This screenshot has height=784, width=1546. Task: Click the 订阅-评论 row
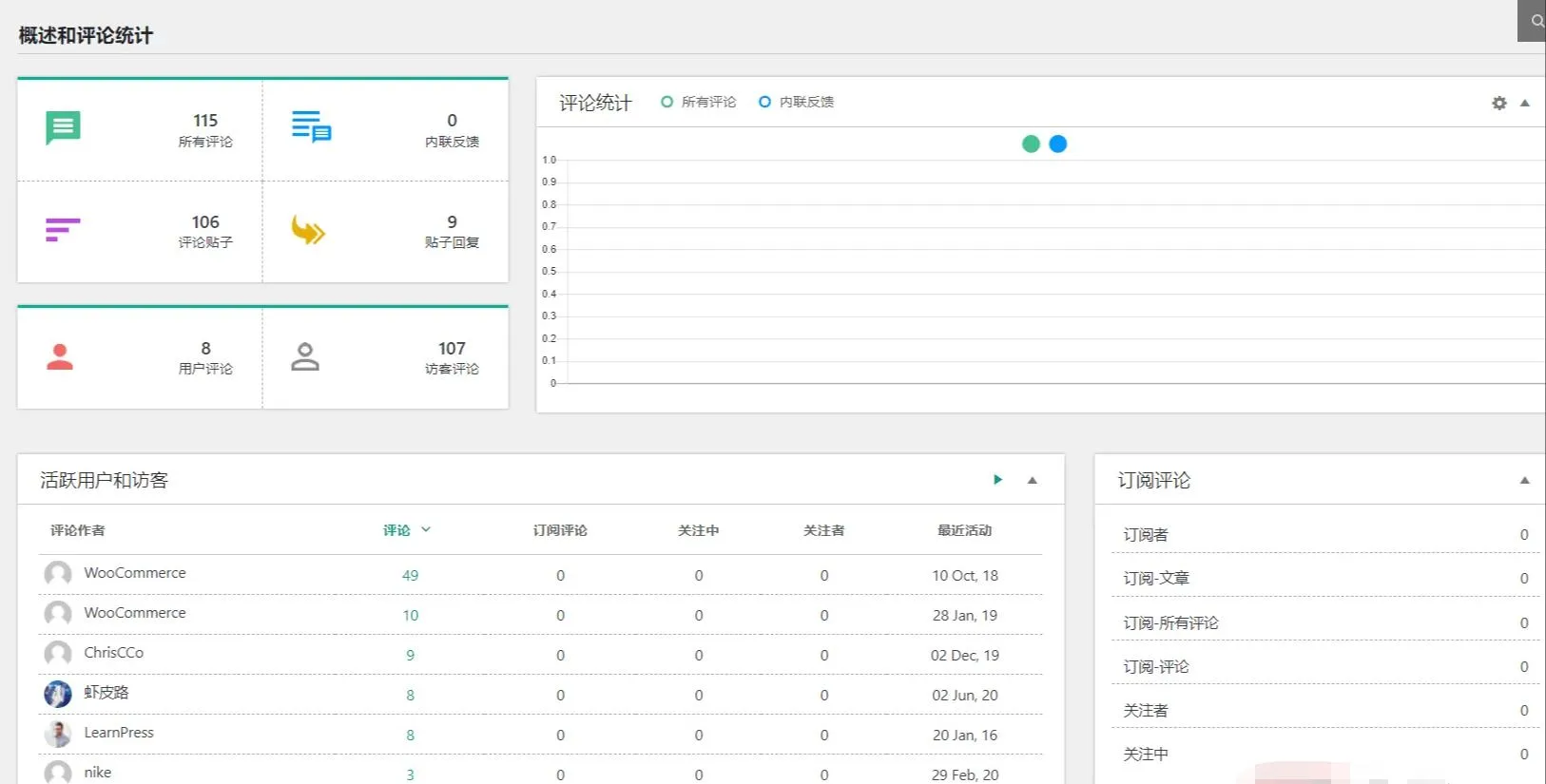(1325, 667)
